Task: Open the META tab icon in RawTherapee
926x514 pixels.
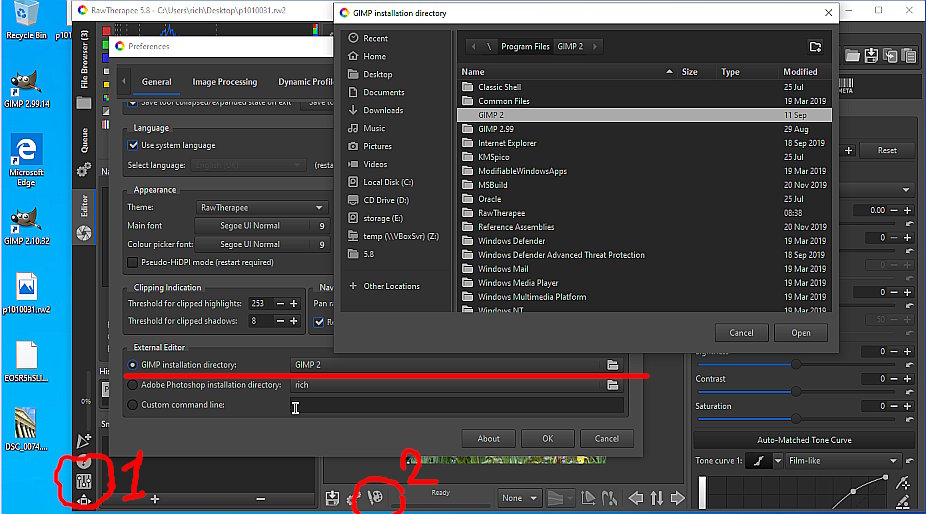Action: tap(846, 86)
